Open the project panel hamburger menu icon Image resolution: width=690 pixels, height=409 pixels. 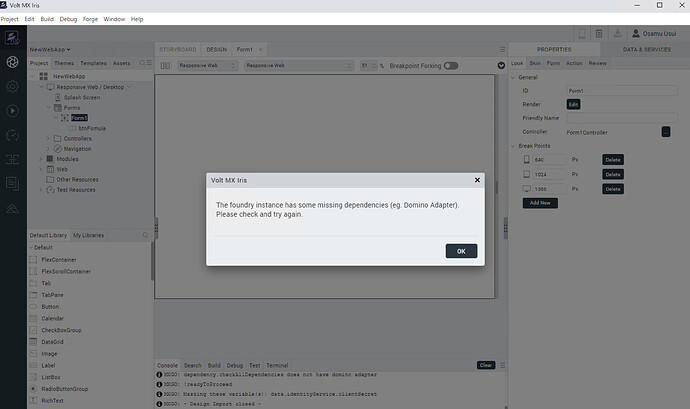coord(149,63)
